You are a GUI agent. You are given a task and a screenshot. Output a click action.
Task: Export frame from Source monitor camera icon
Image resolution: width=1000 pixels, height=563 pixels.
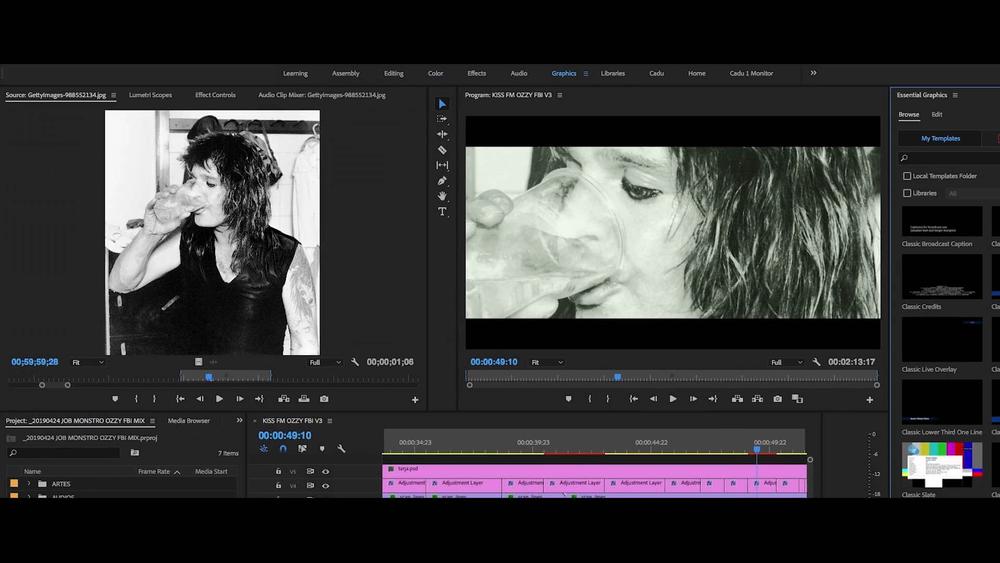324,399
